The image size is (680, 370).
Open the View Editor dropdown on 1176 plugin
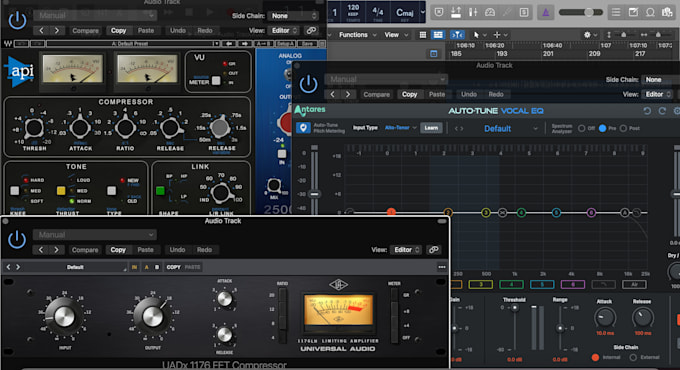coord(406,250)
